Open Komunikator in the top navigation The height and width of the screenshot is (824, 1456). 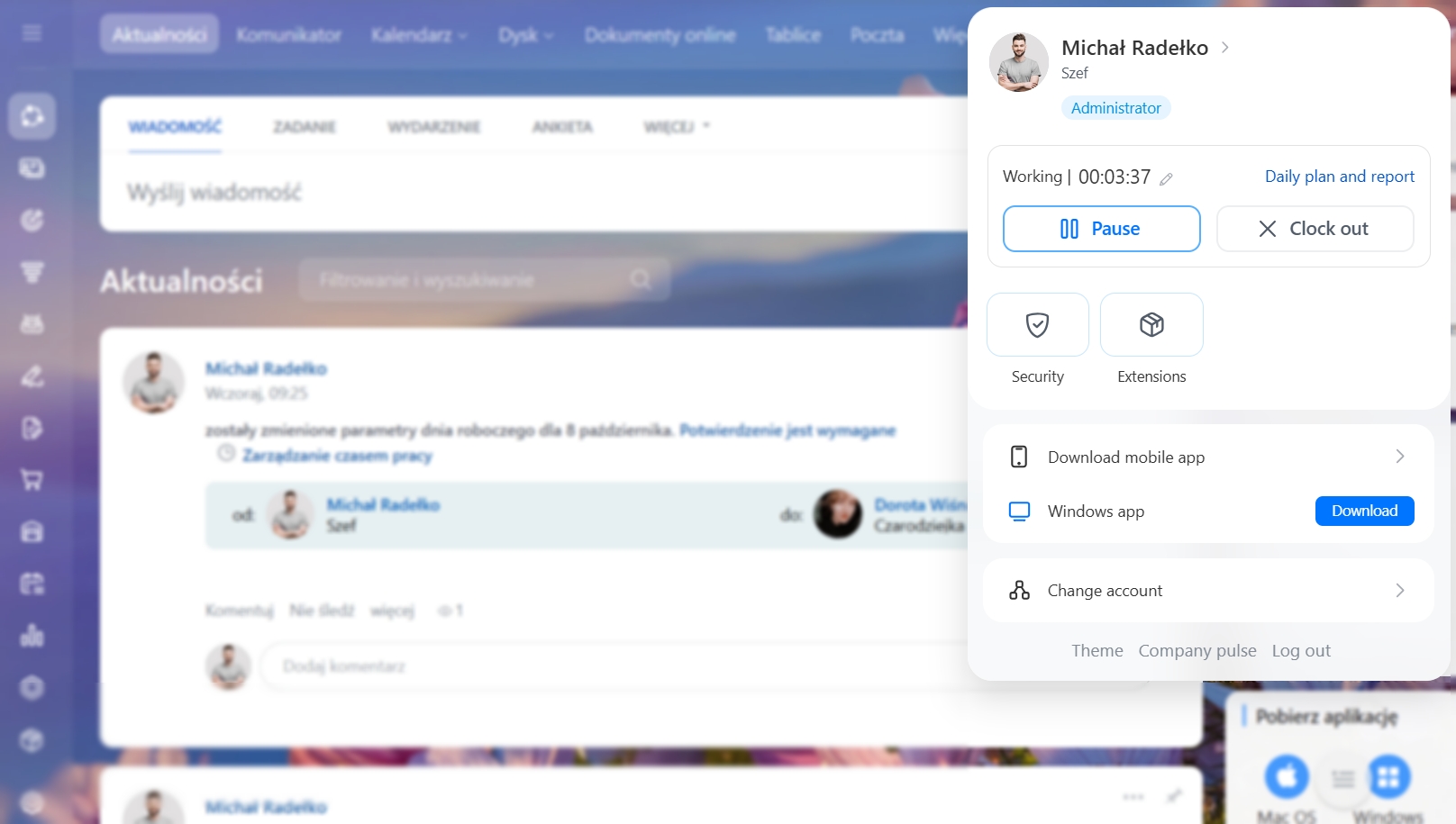tap(288, 35)
